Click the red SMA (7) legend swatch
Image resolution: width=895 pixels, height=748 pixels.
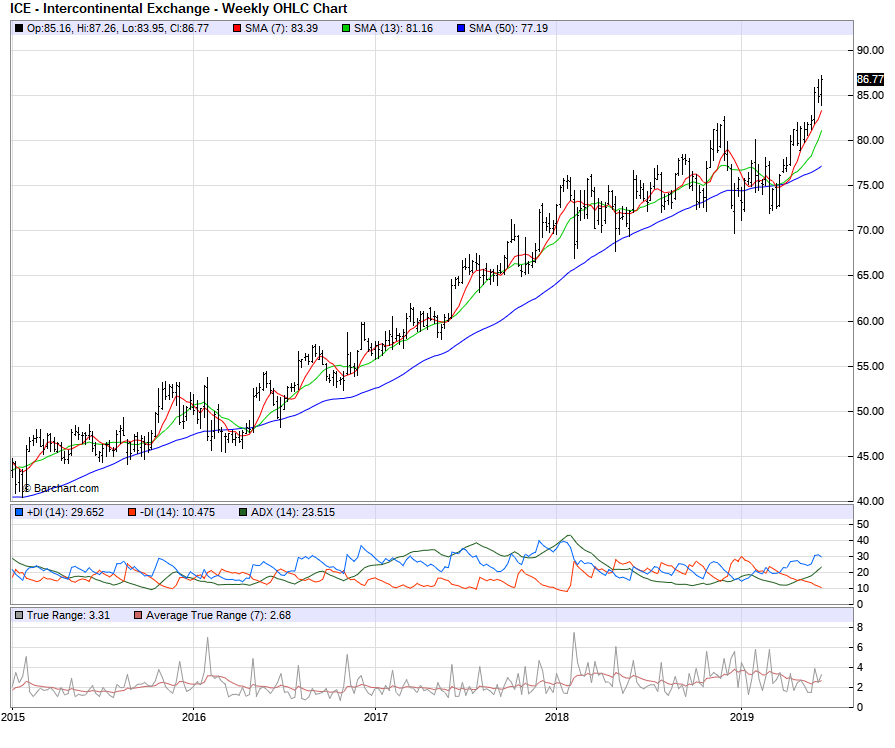click(237, 28)
